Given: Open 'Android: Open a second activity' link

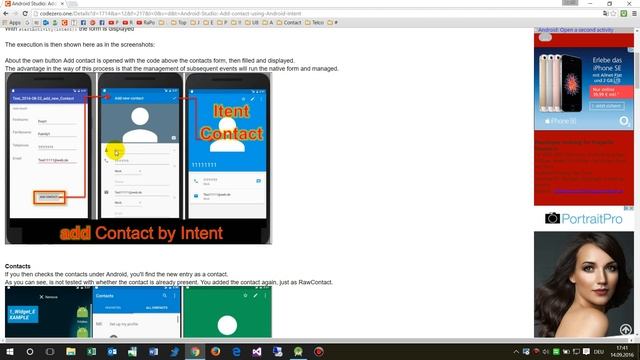Looking at the screenshot, I should [x=576, y=30].
